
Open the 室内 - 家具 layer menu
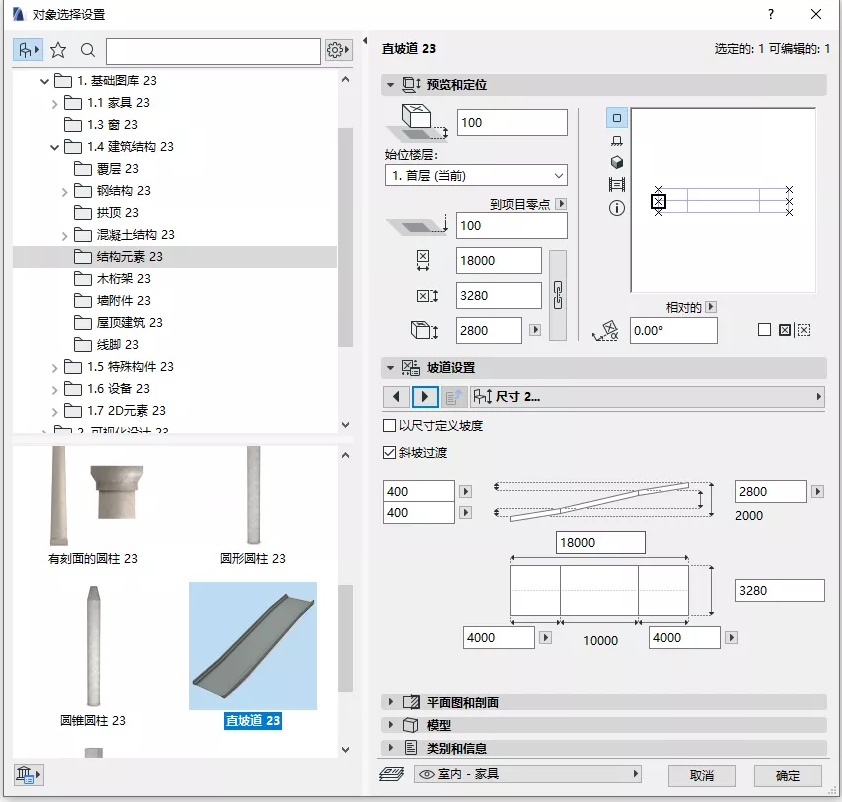[528, 774]
